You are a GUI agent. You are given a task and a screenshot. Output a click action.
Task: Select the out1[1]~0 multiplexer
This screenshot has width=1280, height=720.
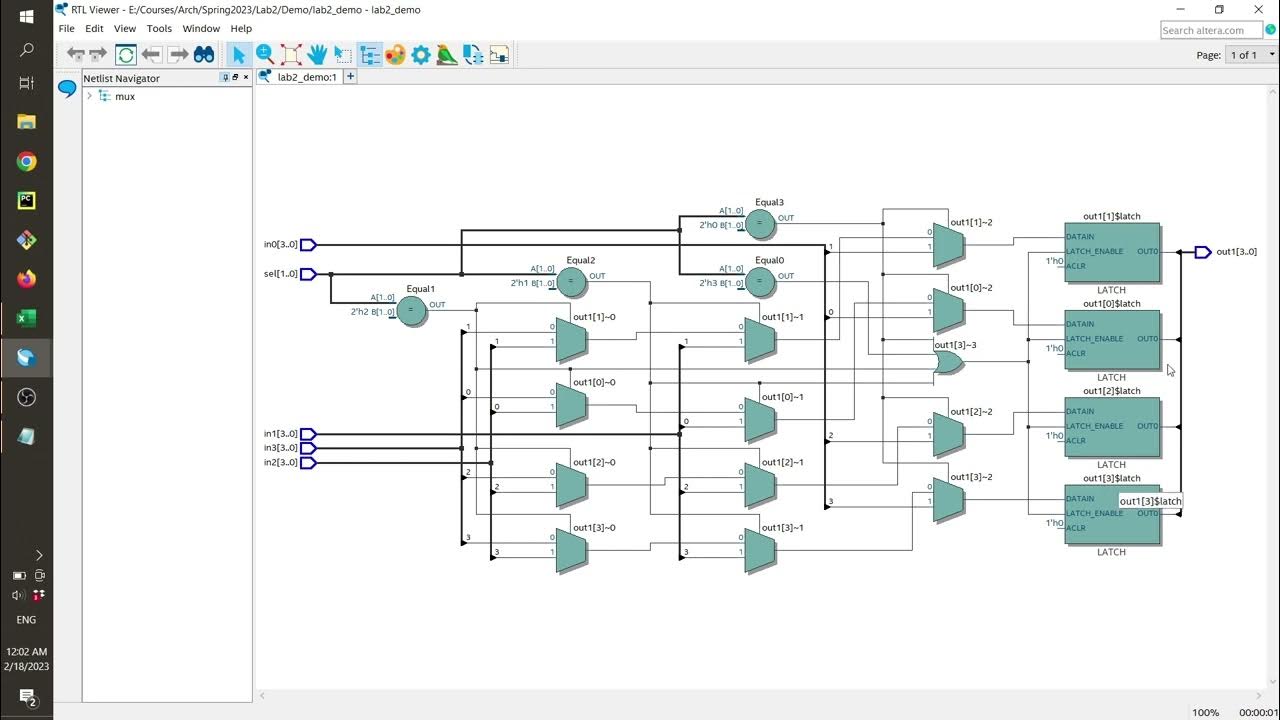pyautogui.click(x=571, y=340)
